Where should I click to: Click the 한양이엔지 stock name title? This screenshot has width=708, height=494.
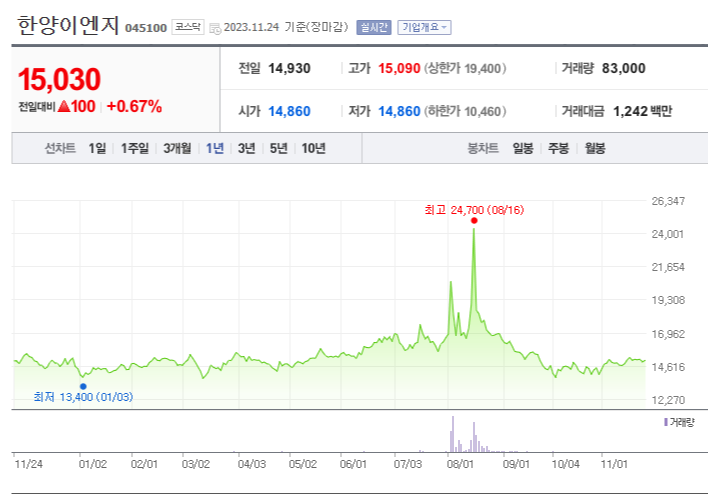tap(68, 25)
